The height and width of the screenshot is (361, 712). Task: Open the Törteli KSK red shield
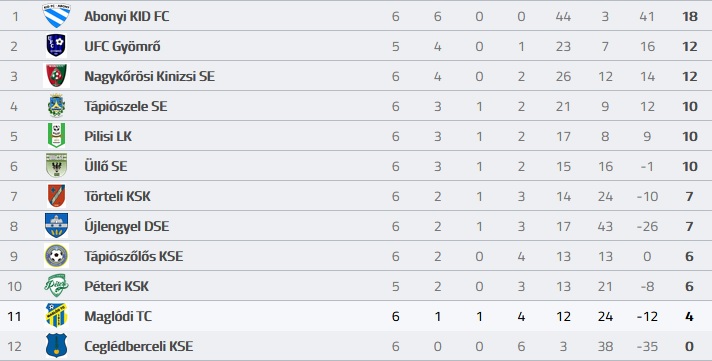tap(56, 196)
